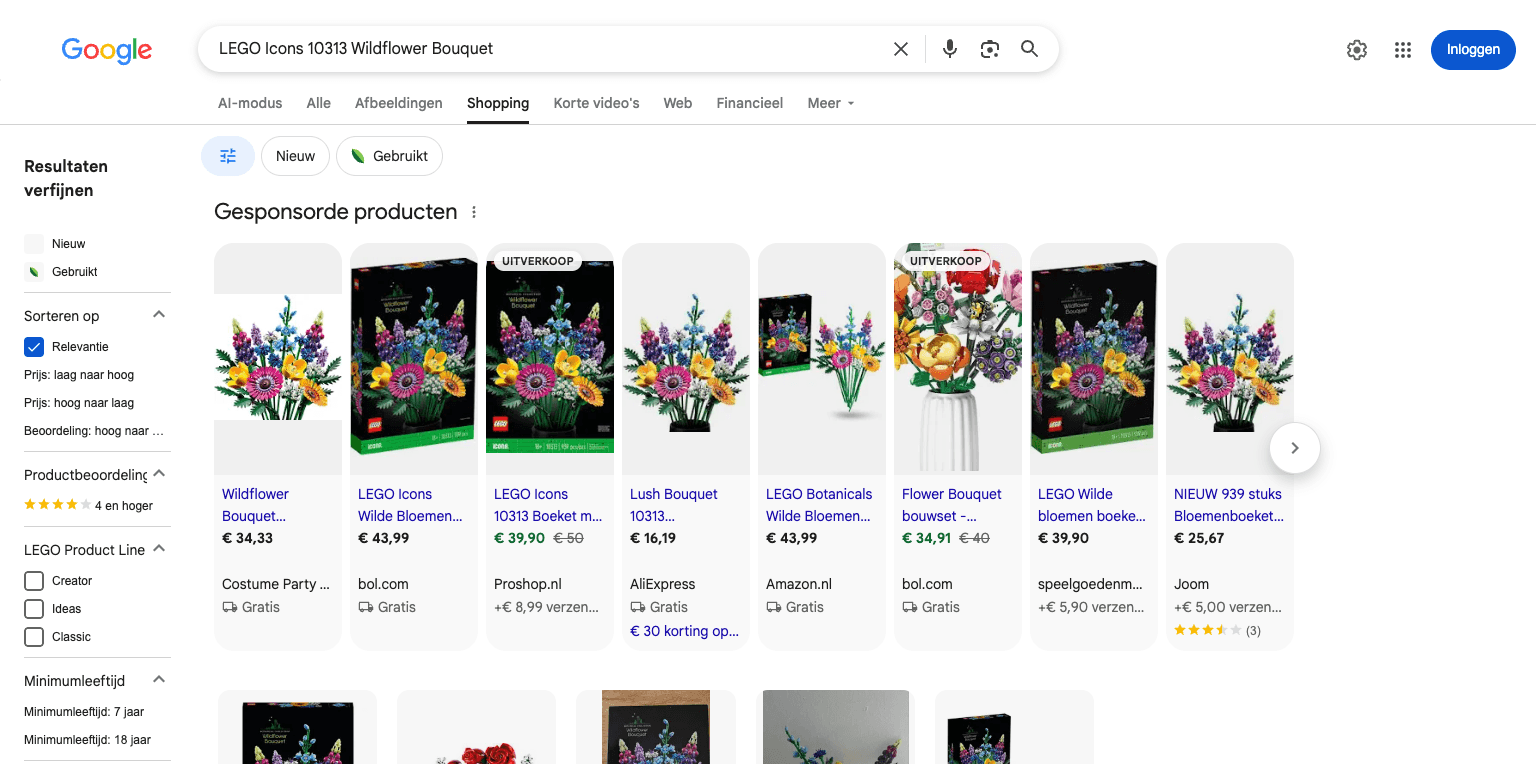Open the bol.com UITVERKOOP flower vase image

958,358
